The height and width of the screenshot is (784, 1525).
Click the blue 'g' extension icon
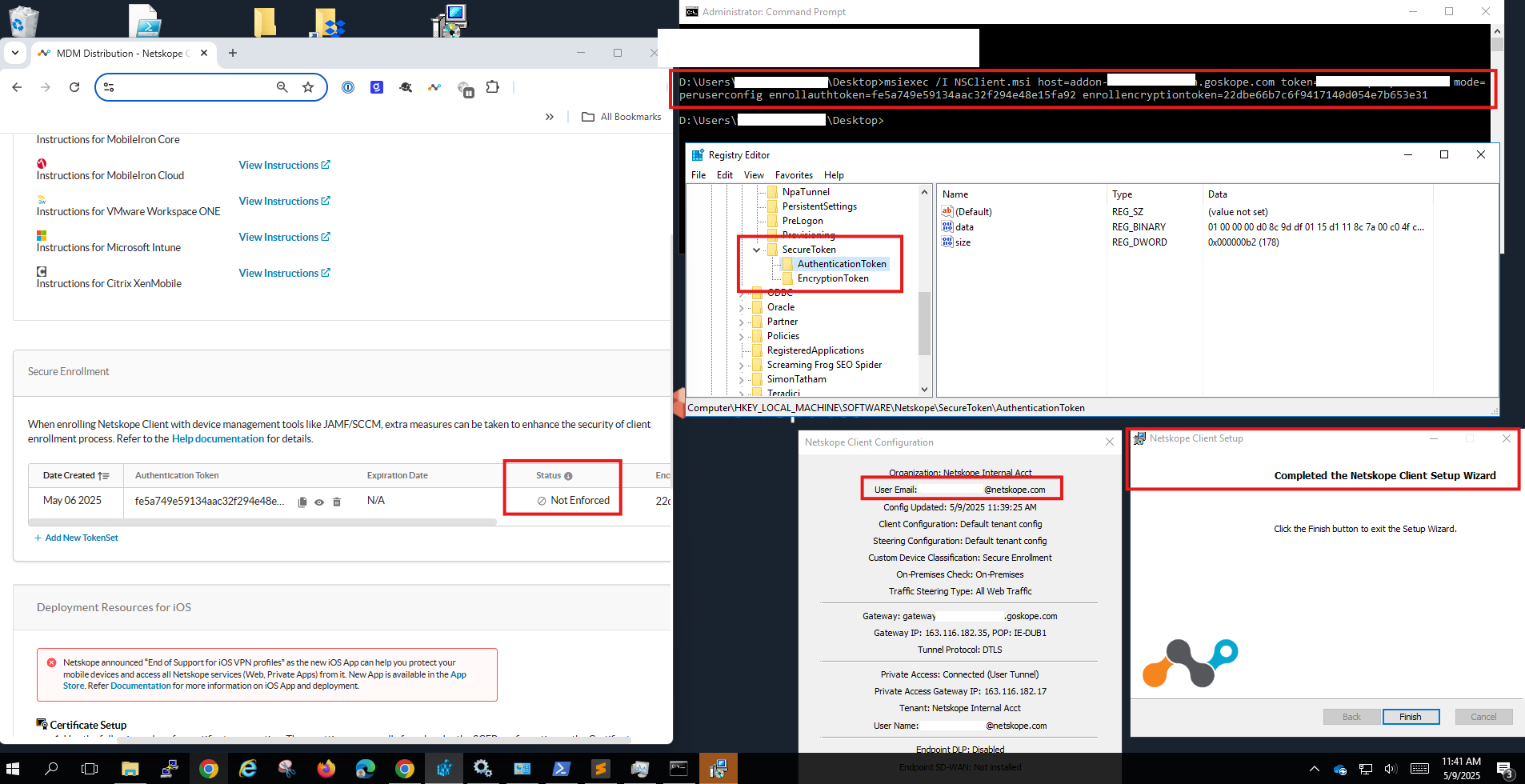pos(377,87)
